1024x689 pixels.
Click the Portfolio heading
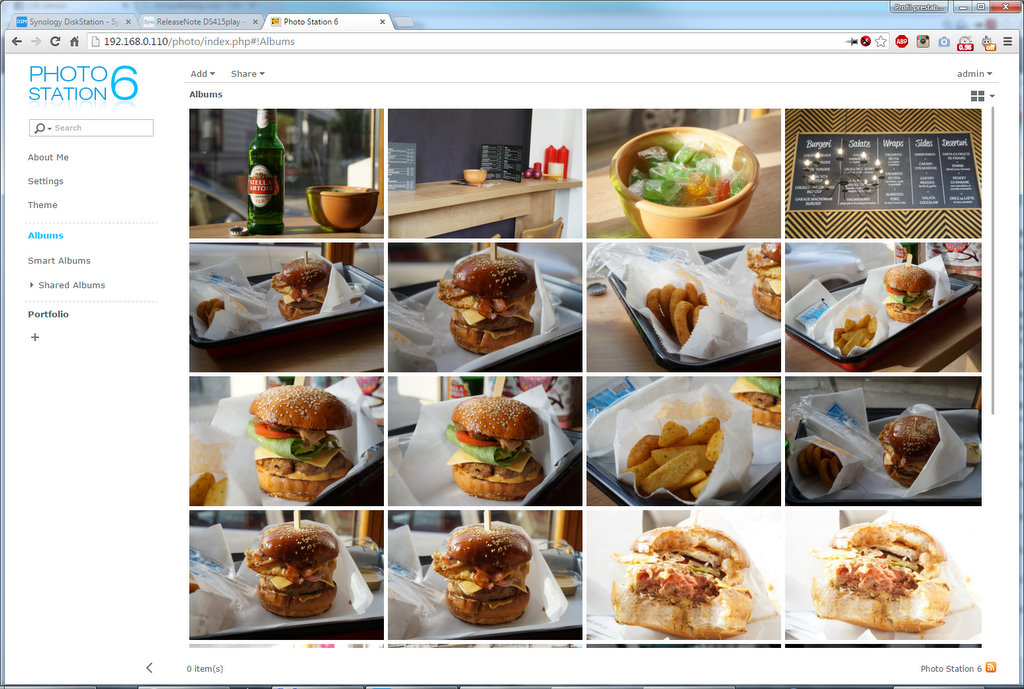[48, 314]
